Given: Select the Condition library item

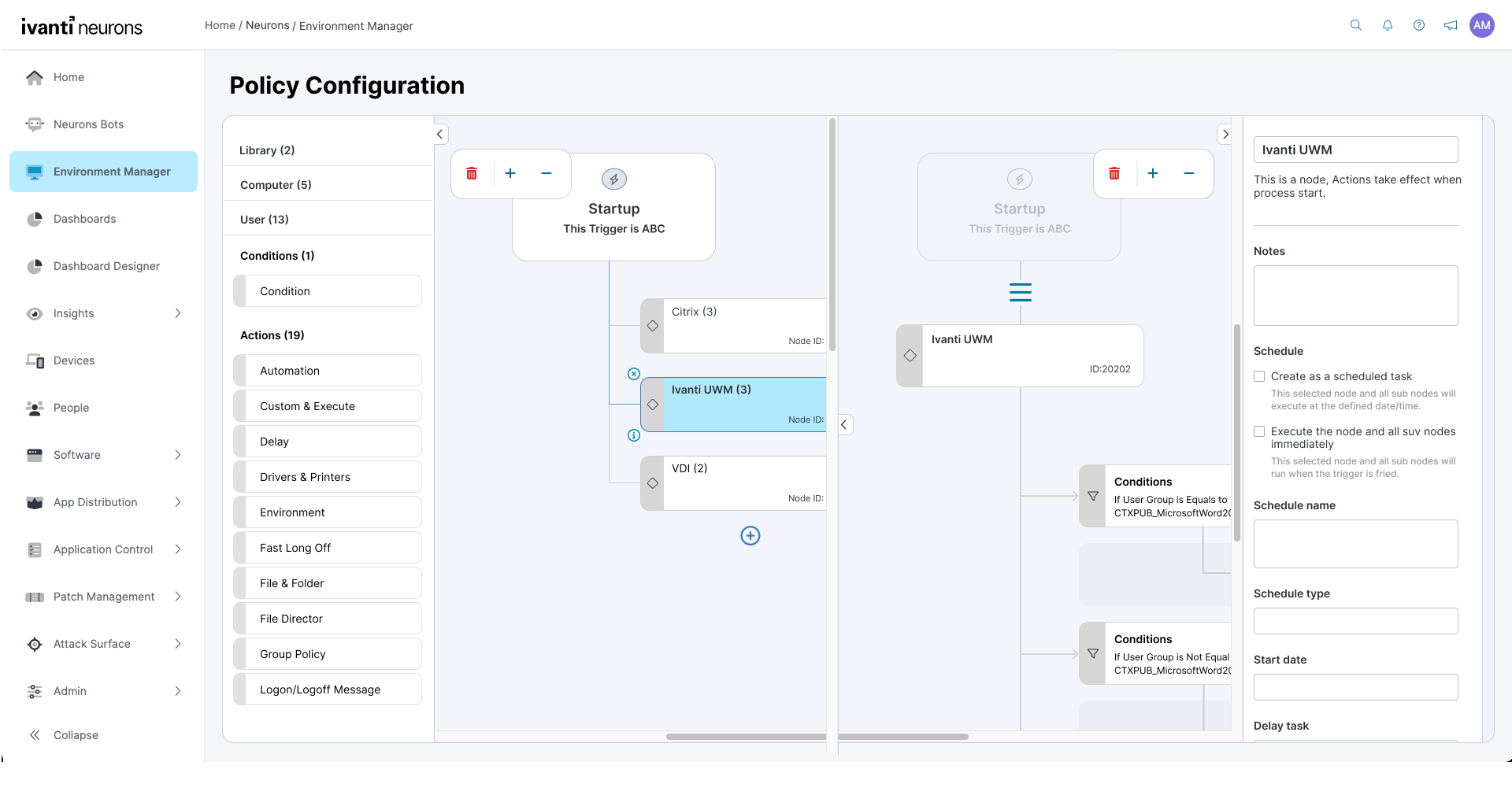Looking at the screenshot, I should tap(328, 291).
